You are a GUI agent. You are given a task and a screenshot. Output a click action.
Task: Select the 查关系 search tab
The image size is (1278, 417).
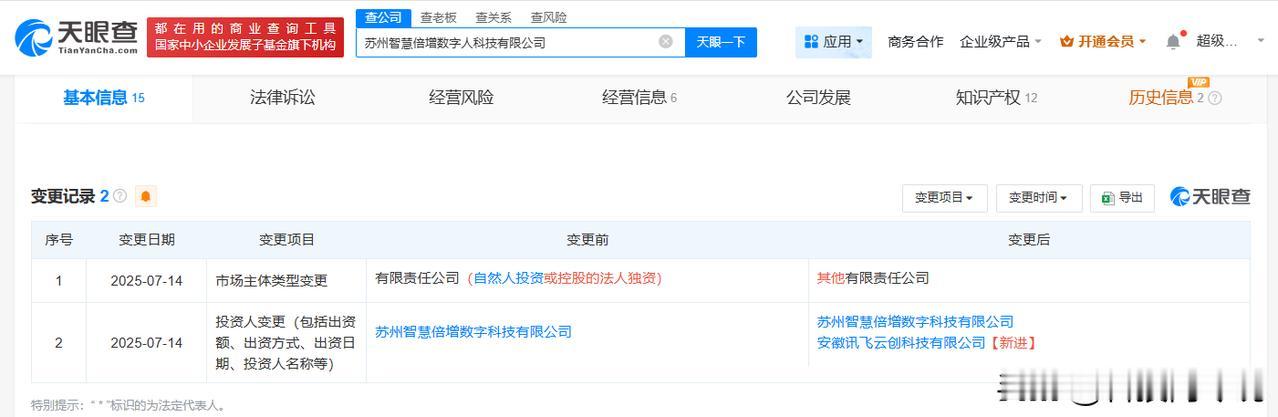[x=493, y=17]
